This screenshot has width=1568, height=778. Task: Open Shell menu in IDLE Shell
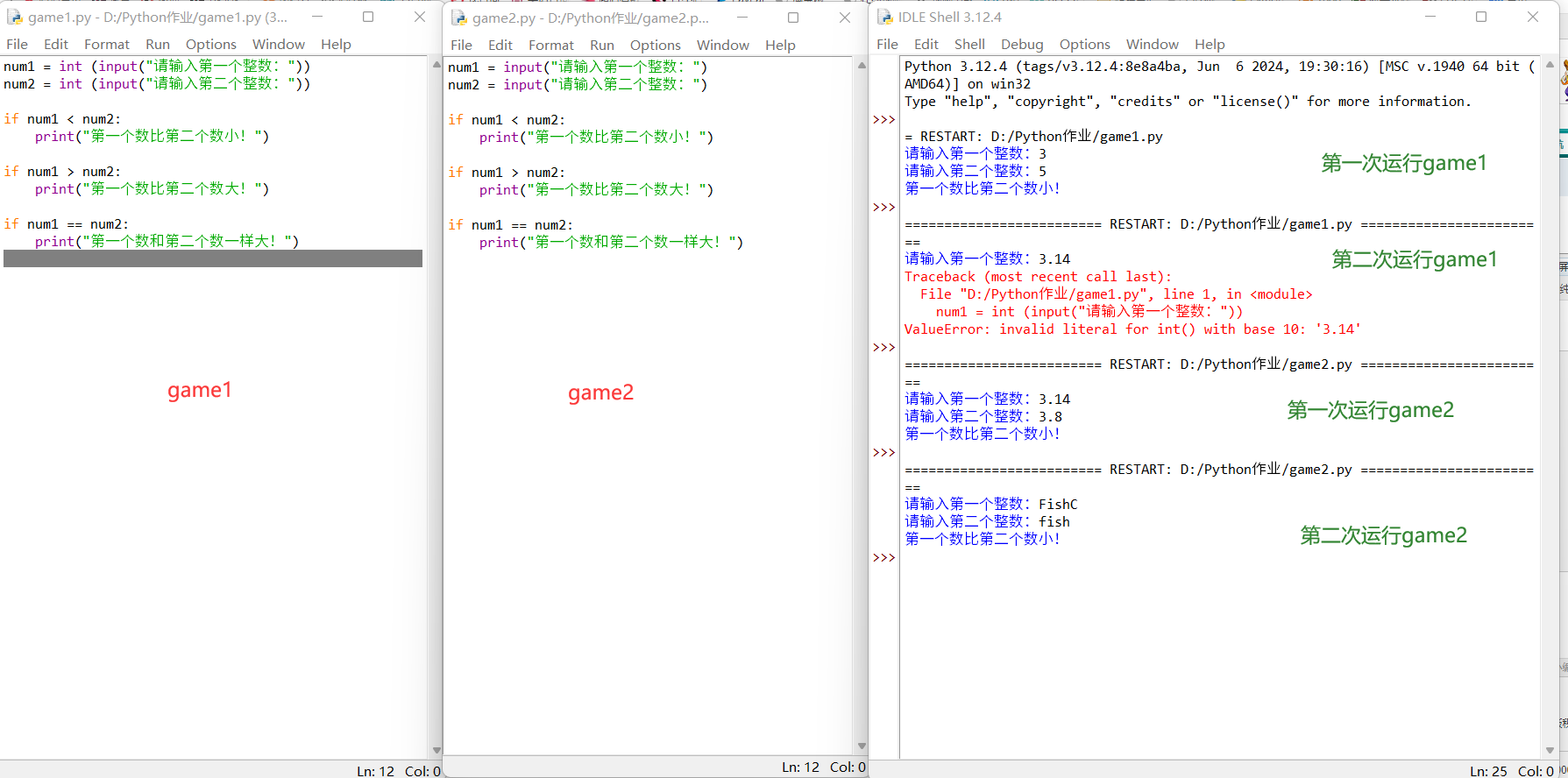coord(969,44)
